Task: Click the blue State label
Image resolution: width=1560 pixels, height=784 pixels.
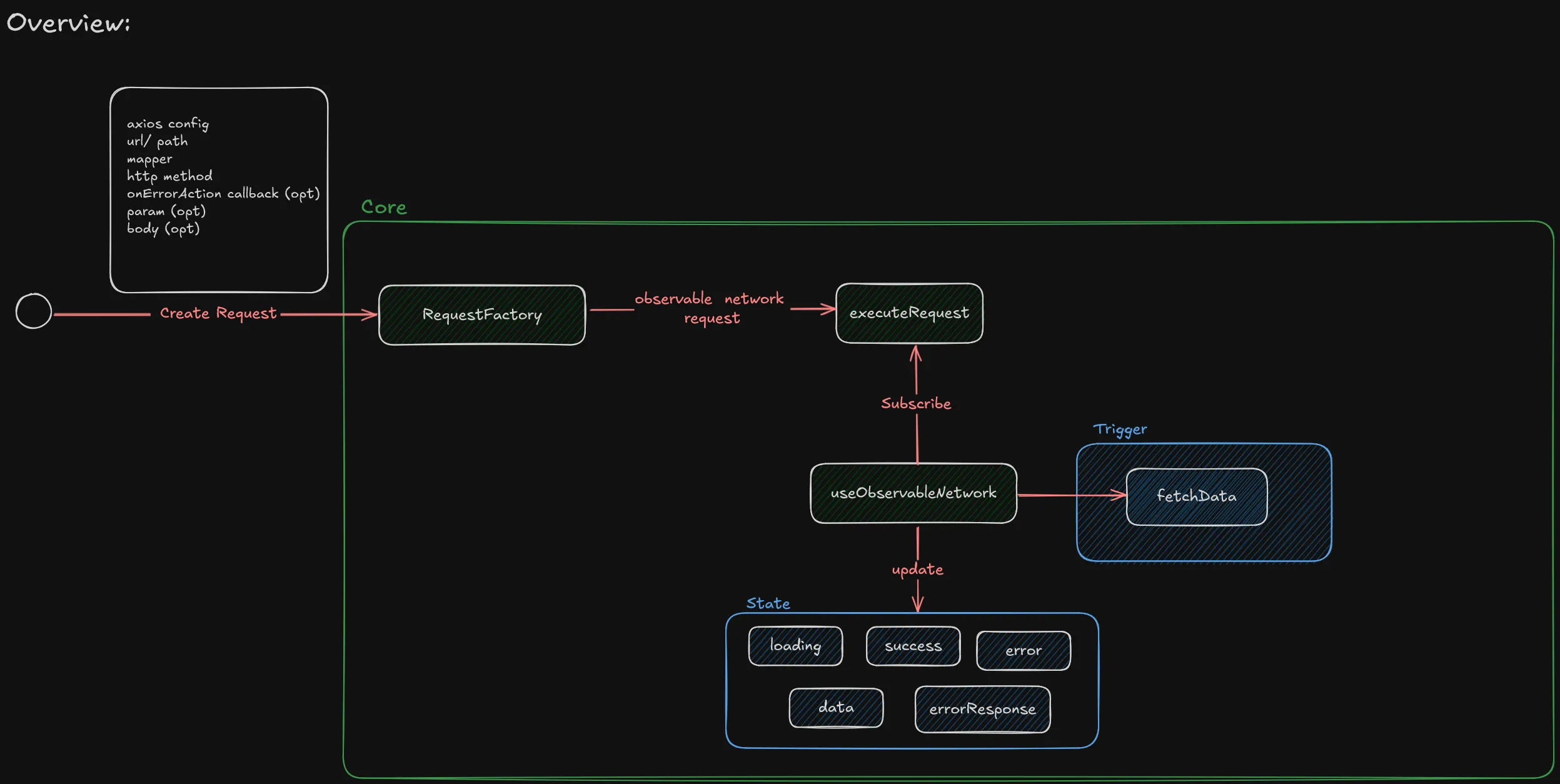Action: tap(768, 603)
